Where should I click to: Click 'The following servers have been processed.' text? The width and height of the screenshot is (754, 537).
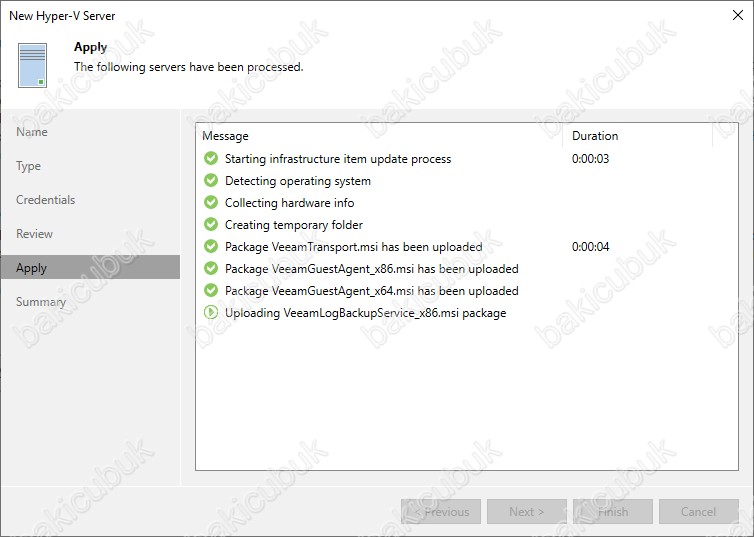click(x=188, y=67)
